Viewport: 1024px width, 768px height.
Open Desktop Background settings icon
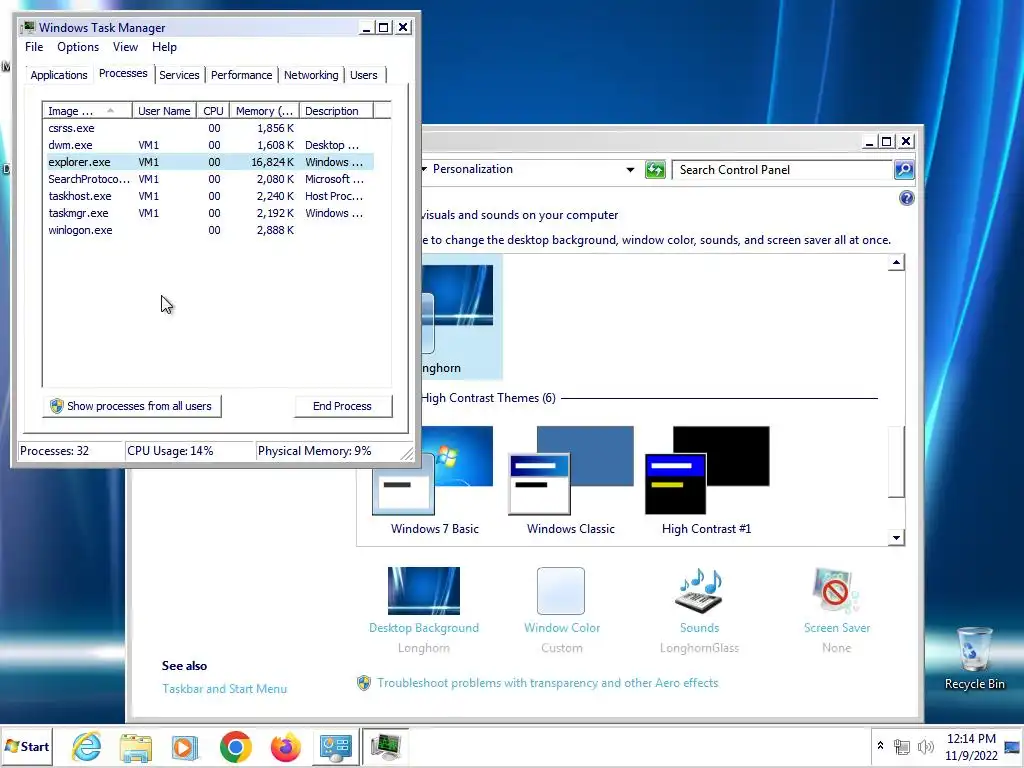point(424,591)
